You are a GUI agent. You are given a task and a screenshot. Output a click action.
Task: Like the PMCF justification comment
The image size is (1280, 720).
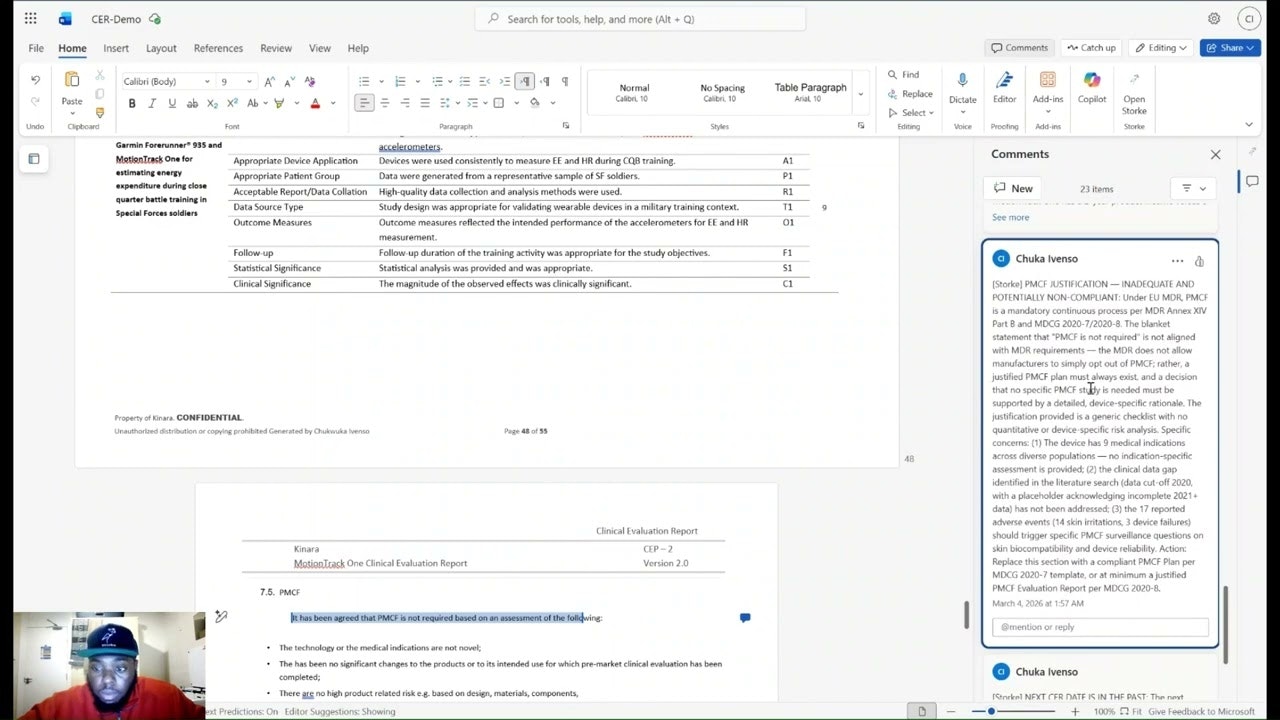1199,261
